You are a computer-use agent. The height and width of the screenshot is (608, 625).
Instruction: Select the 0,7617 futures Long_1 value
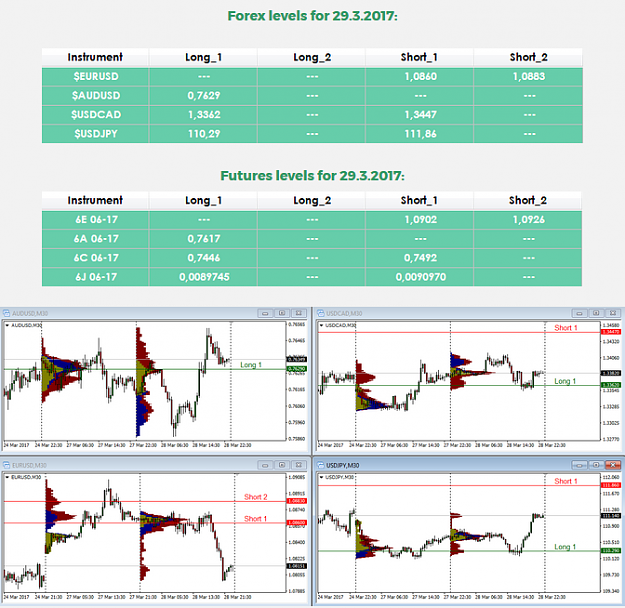[x=204, y=239]
